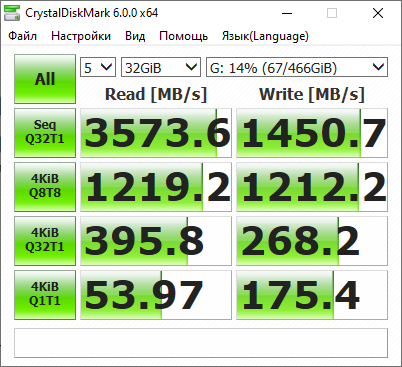Screen dimensions: 402x367
Task: Minimize the CrystalDiskMark window
Action: point(287,13)
